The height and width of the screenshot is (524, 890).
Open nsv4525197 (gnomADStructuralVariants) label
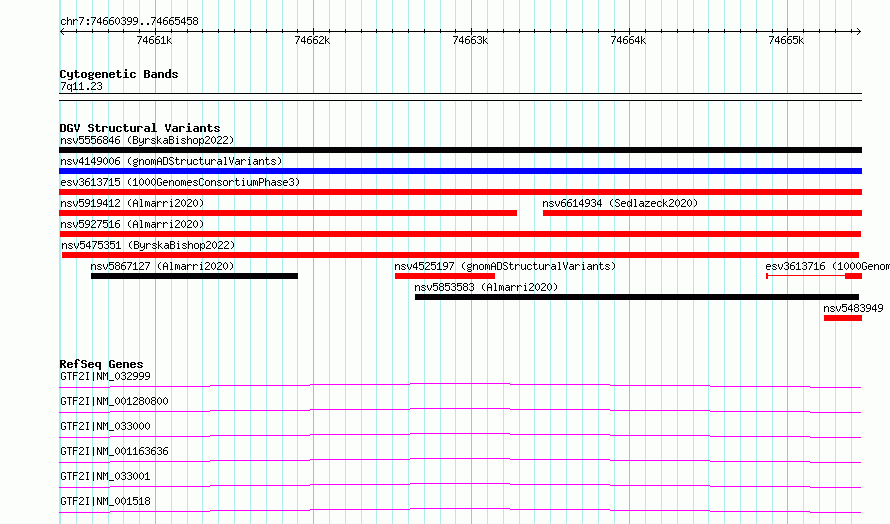click(505, 266)
